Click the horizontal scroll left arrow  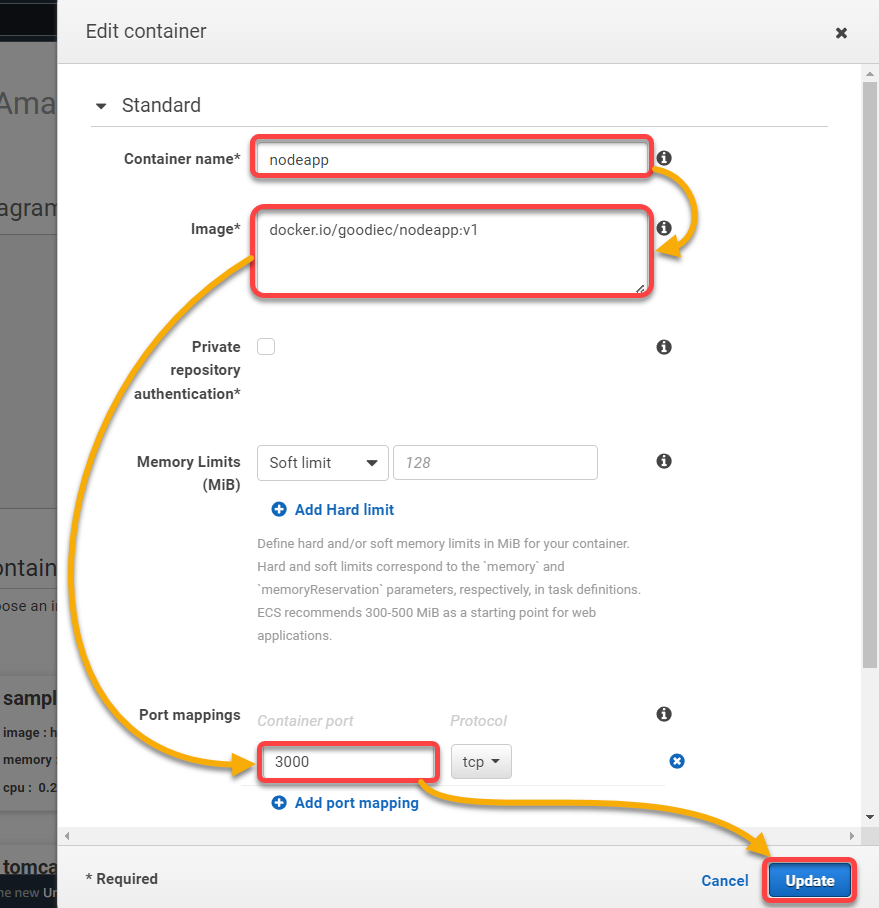67,836
